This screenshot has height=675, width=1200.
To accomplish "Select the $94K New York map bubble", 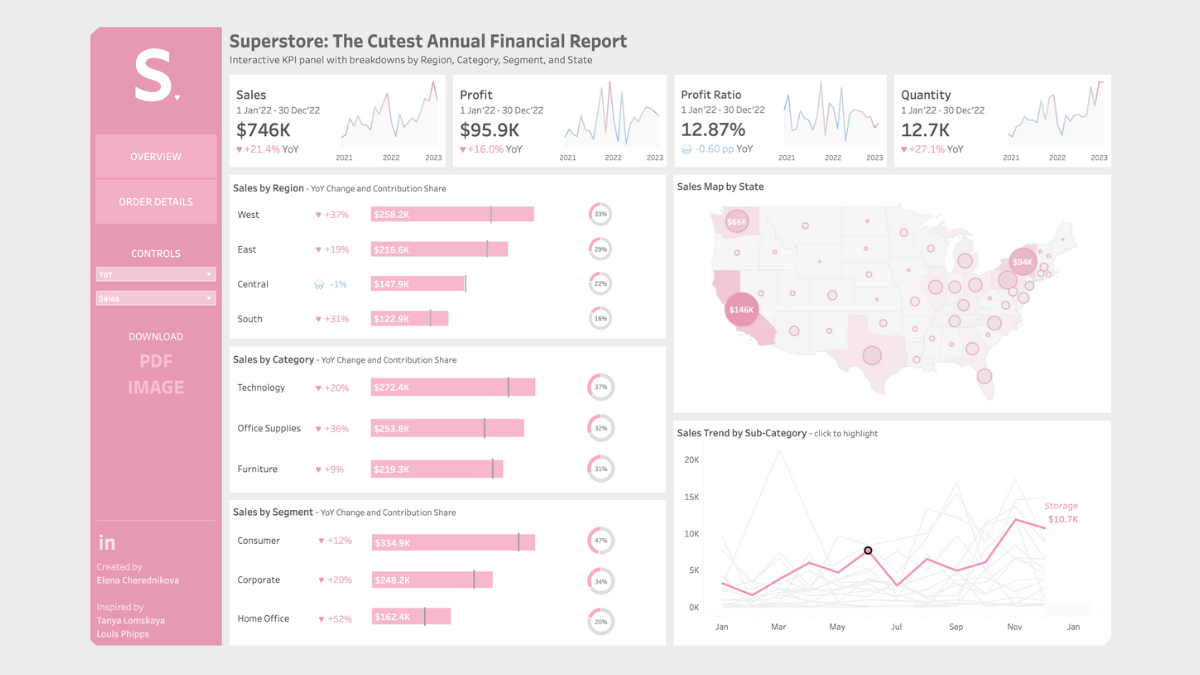I will coord(1022,262).
